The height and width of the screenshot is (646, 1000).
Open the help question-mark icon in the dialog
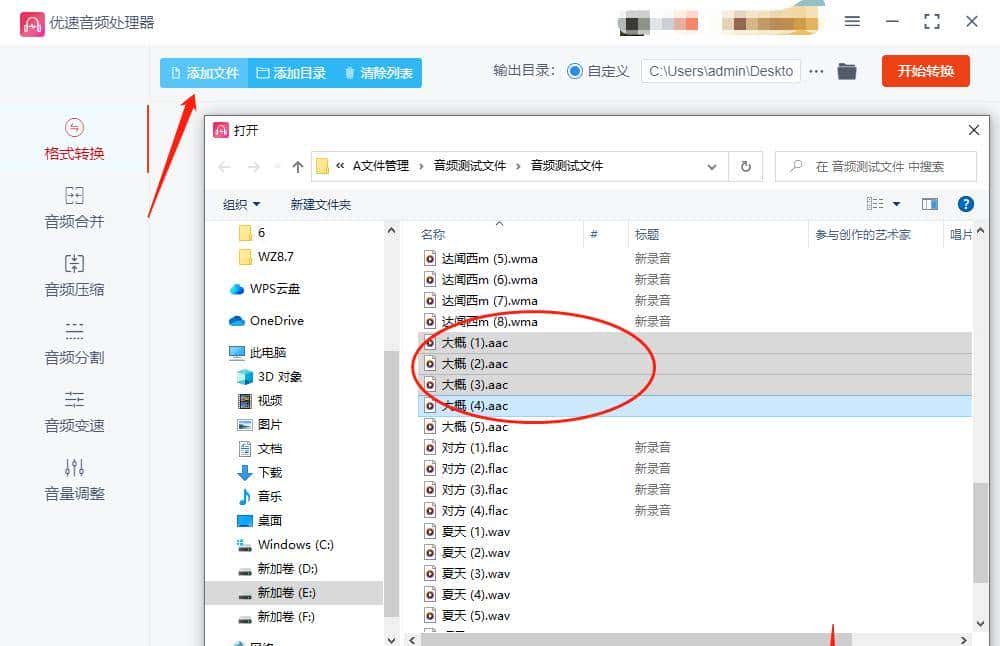pyautogui.click(x=965, y=204)
